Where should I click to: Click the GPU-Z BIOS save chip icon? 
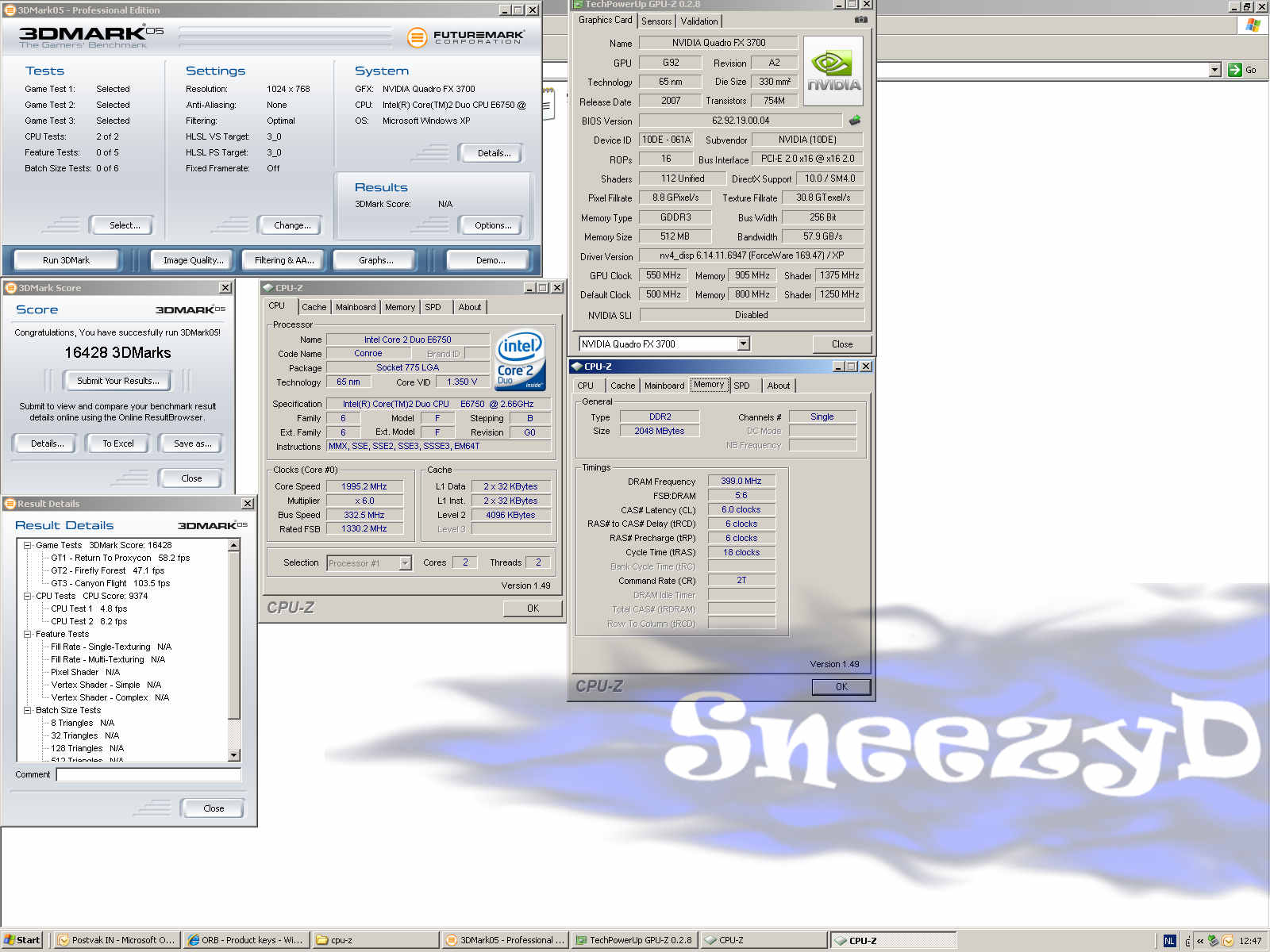[x=855, y=121]
